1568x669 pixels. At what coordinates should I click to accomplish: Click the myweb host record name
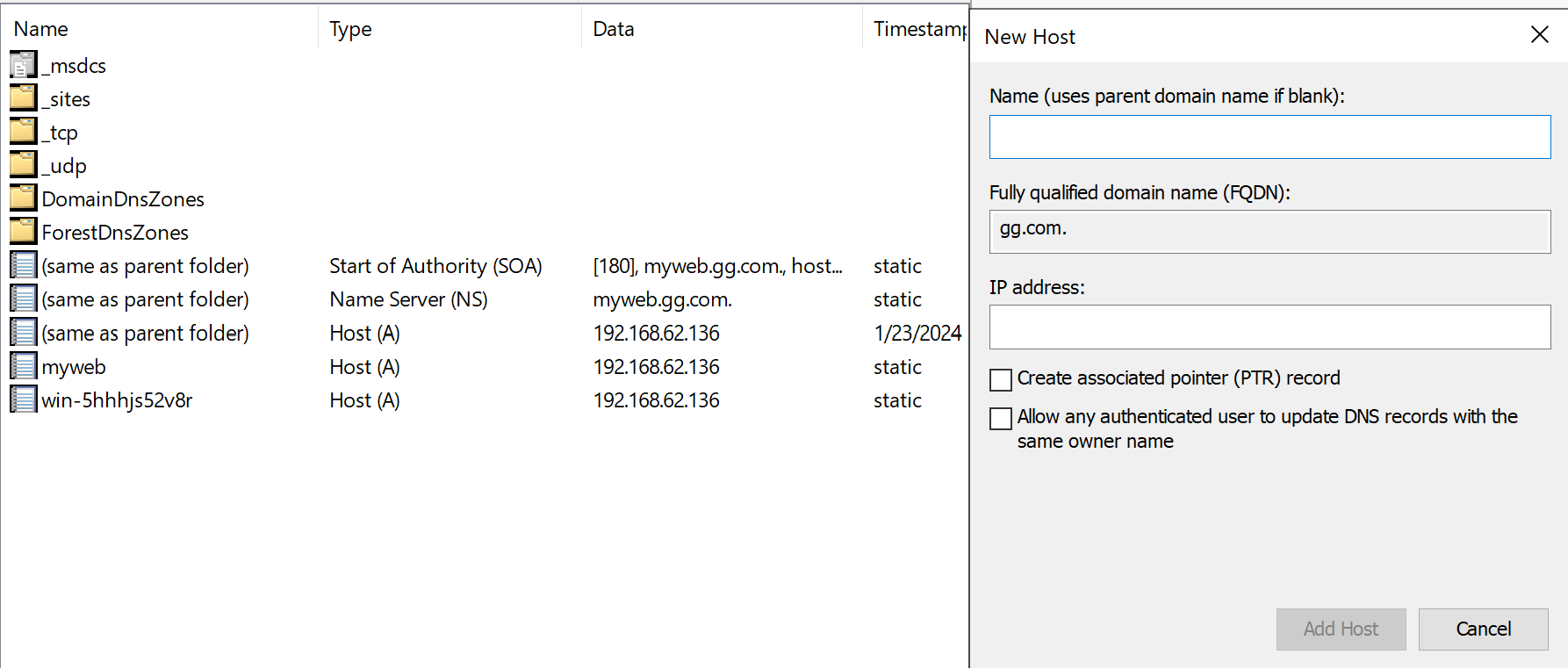74,367
